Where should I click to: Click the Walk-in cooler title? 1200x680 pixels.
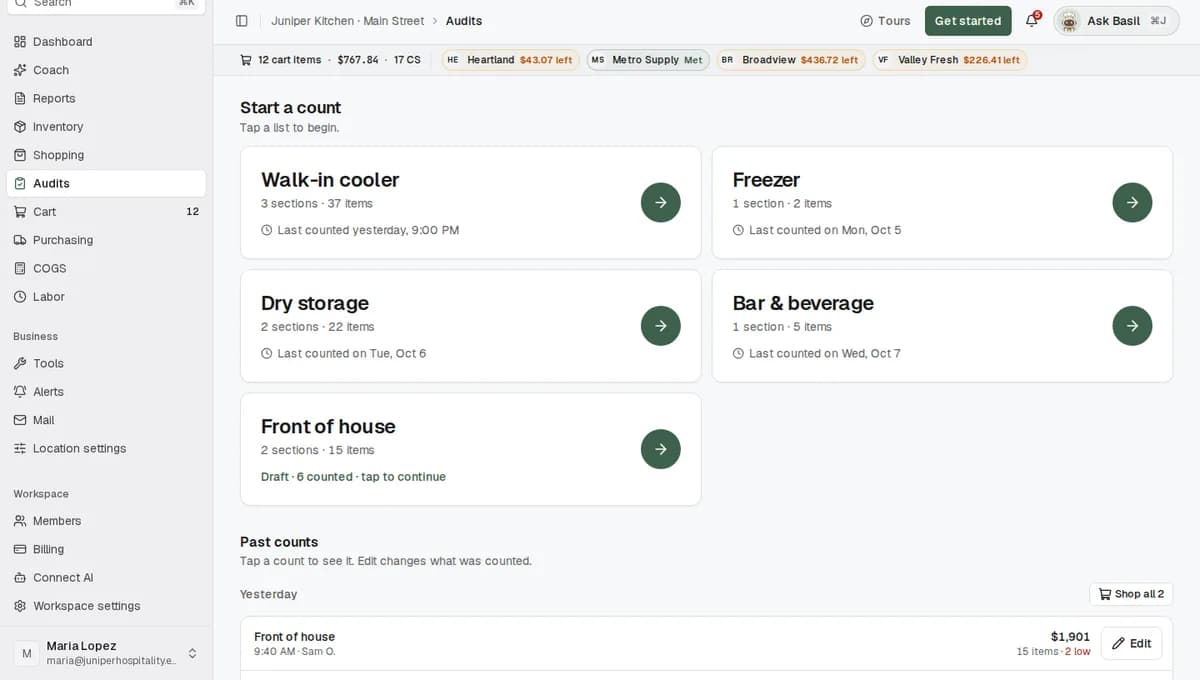click(x=330, y=180)
